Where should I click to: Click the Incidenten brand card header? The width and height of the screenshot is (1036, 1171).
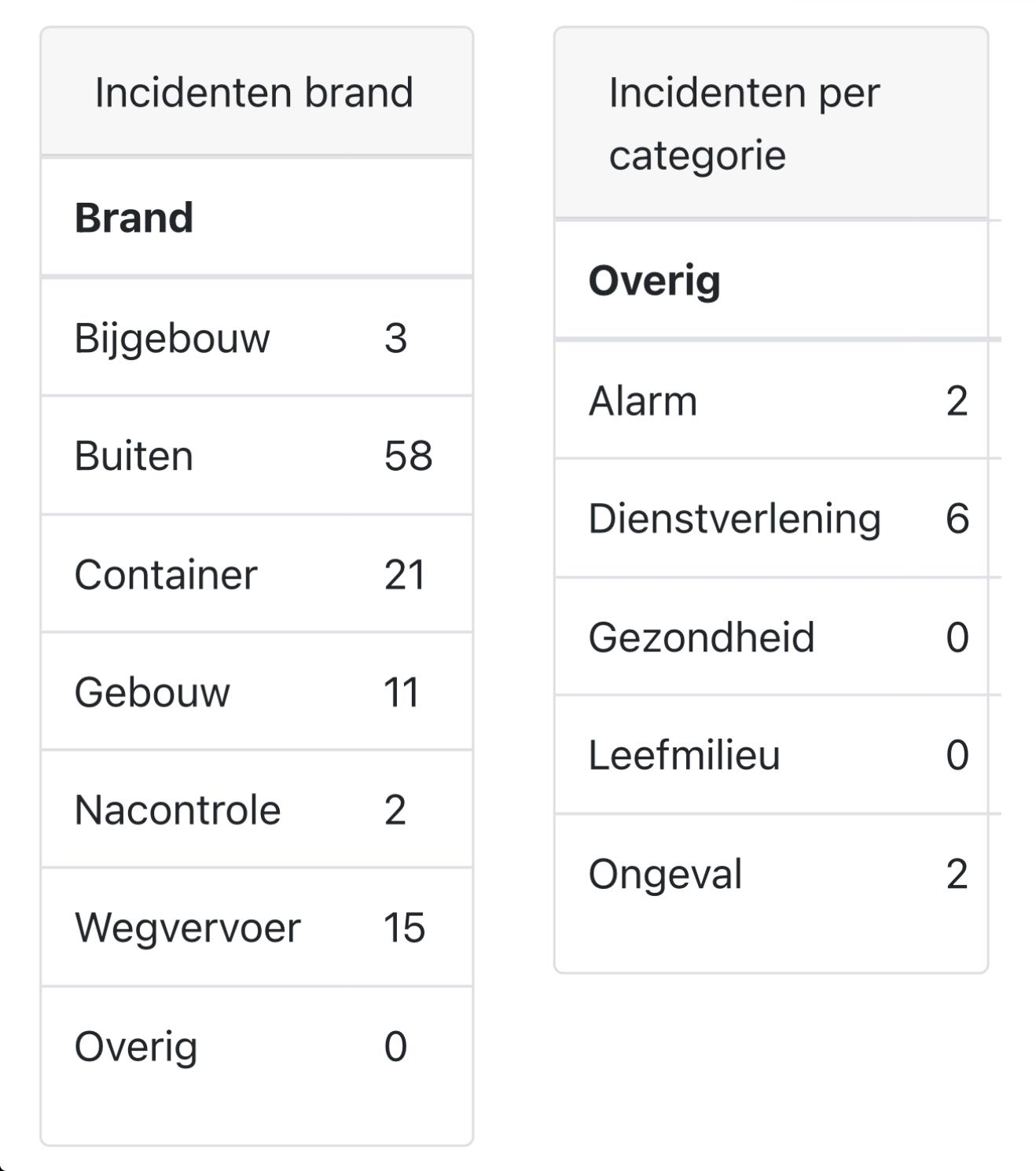[254, 93]
